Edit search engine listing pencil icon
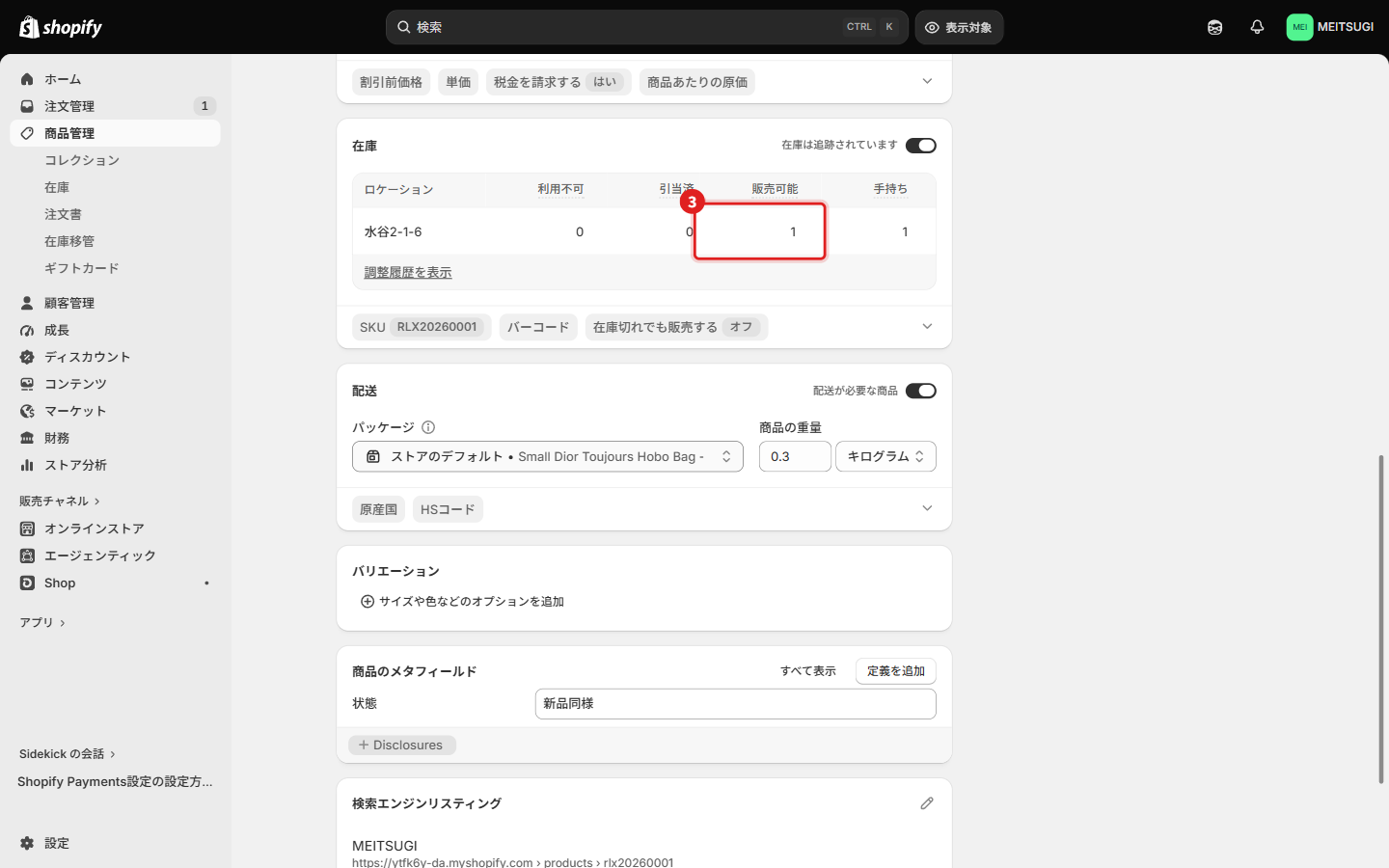Image resolution: width=1389 pixels, height=868 pixels. pyautogui.click(x=927, y=803)
